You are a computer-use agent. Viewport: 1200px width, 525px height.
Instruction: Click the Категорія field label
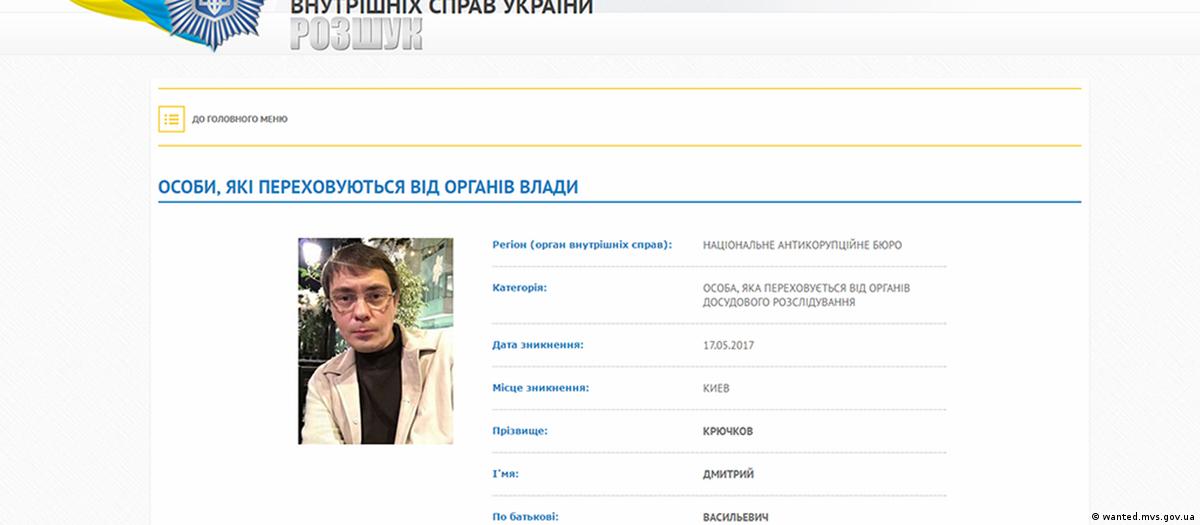click(520, 288)
